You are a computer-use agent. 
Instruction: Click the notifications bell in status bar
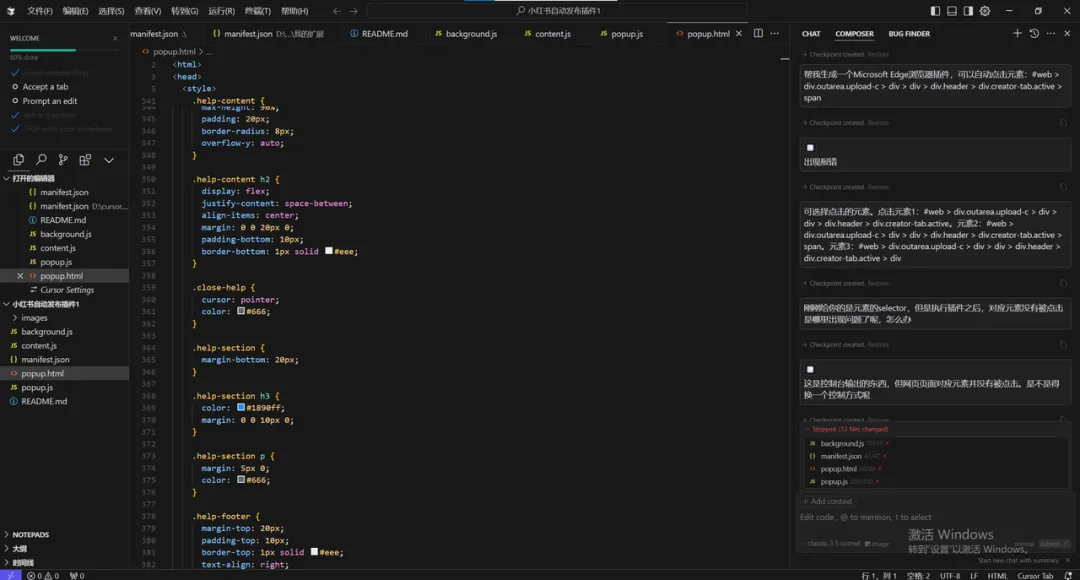[x=1068, y=575]
